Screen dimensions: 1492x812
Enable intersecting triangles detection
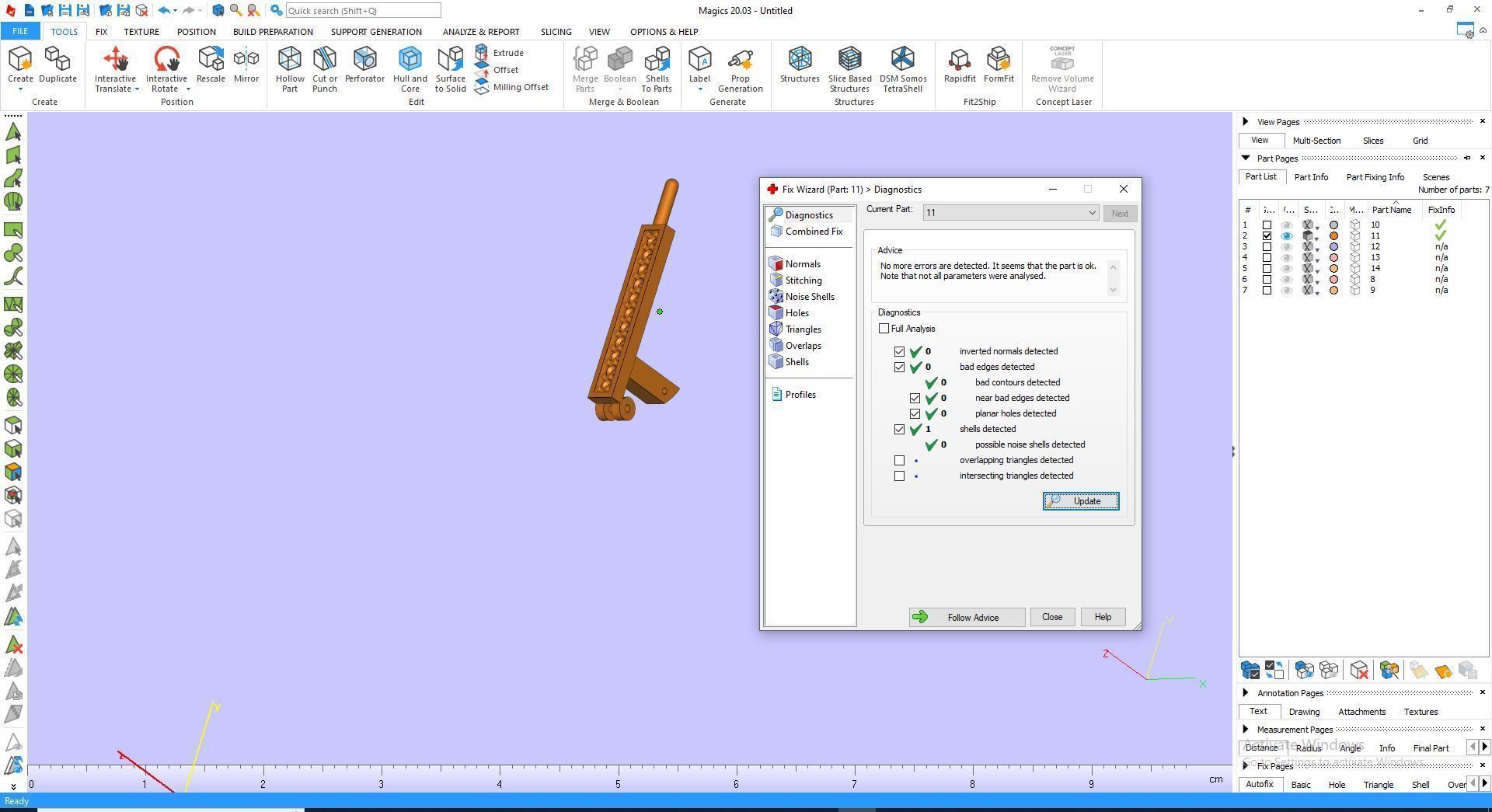pyautogui.click(x=899, y=476)
